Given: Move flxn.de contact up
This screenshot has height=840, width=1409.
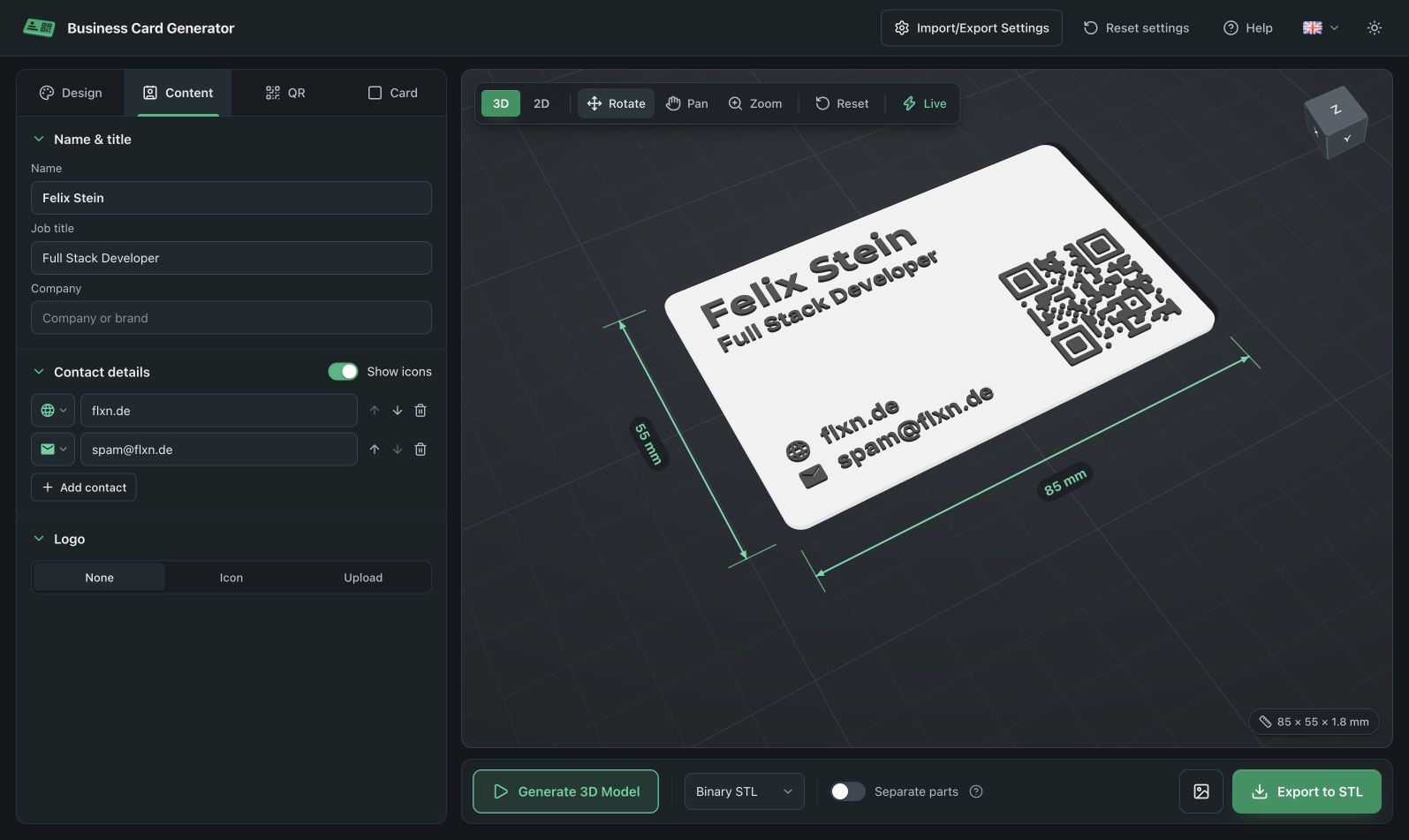Looking at the screenshot, I should coord(375,411).
